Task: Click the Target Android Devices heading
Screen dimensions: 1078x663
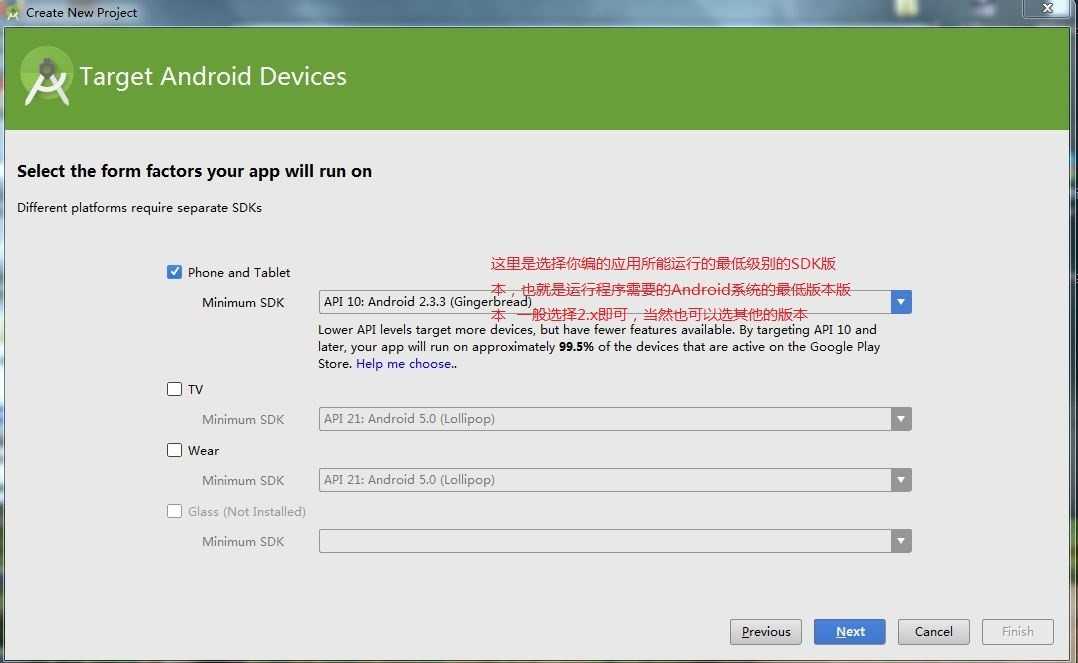Action: click(x=213, y=76)
